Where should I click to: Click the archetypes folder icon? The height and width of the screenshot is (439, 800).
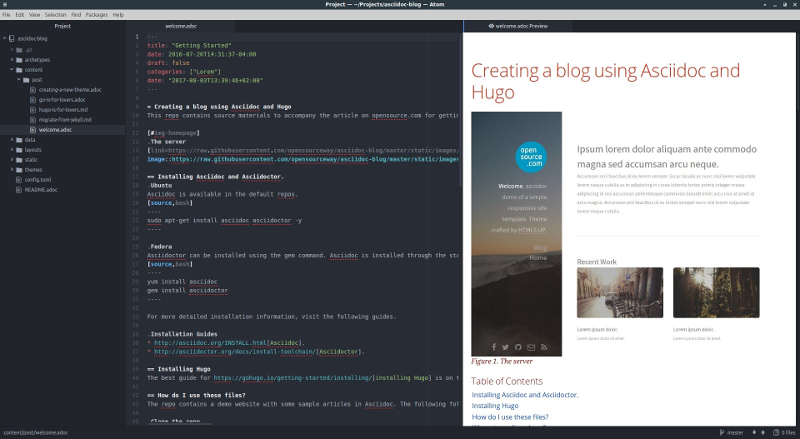point(19,60)
